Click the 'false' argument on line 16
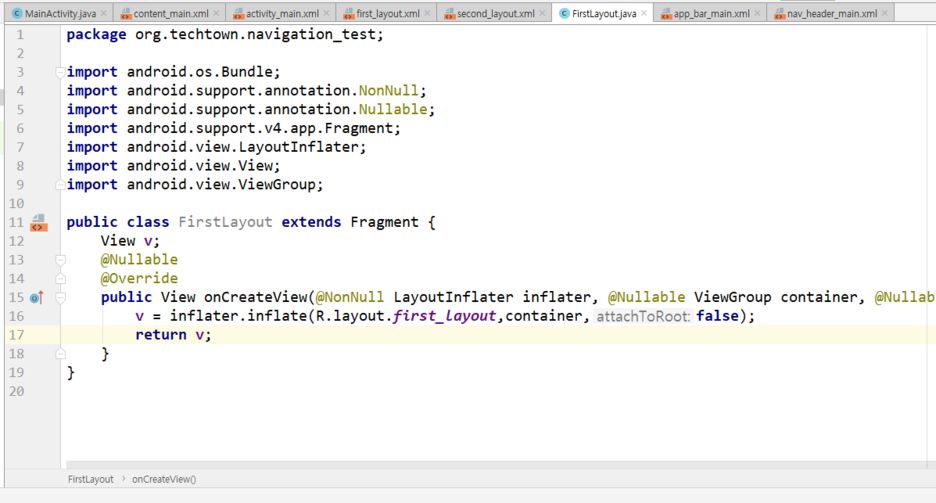 coord(717,316)
